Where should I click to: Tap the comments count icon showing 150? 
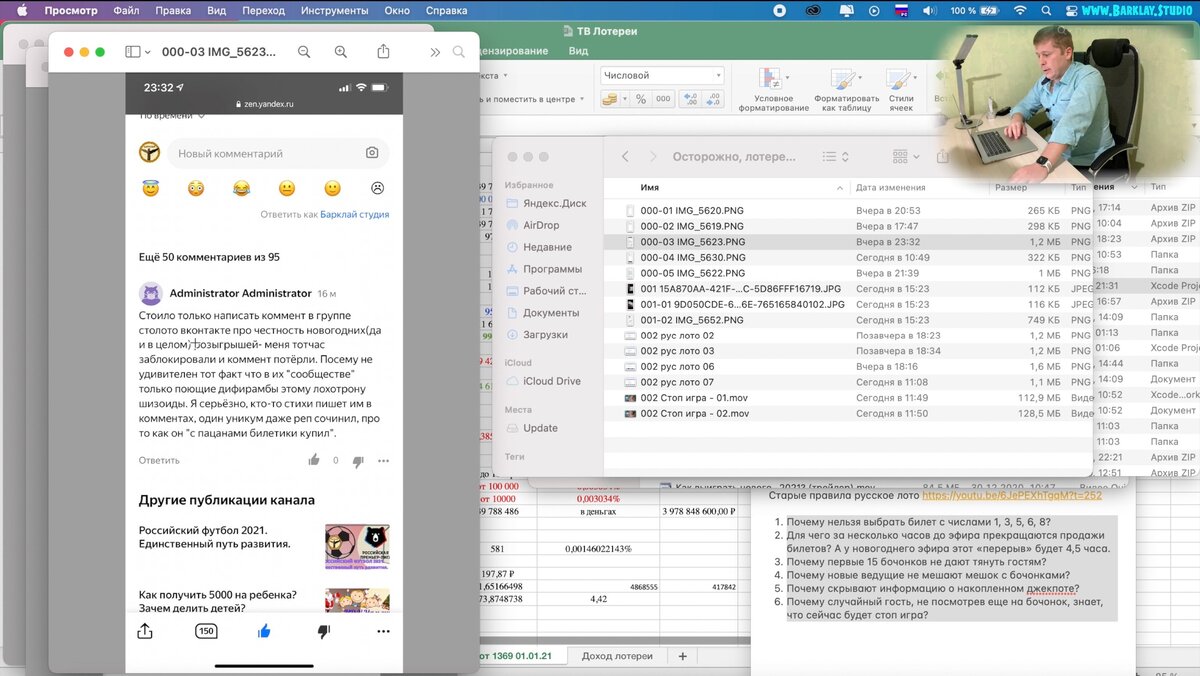206,631
